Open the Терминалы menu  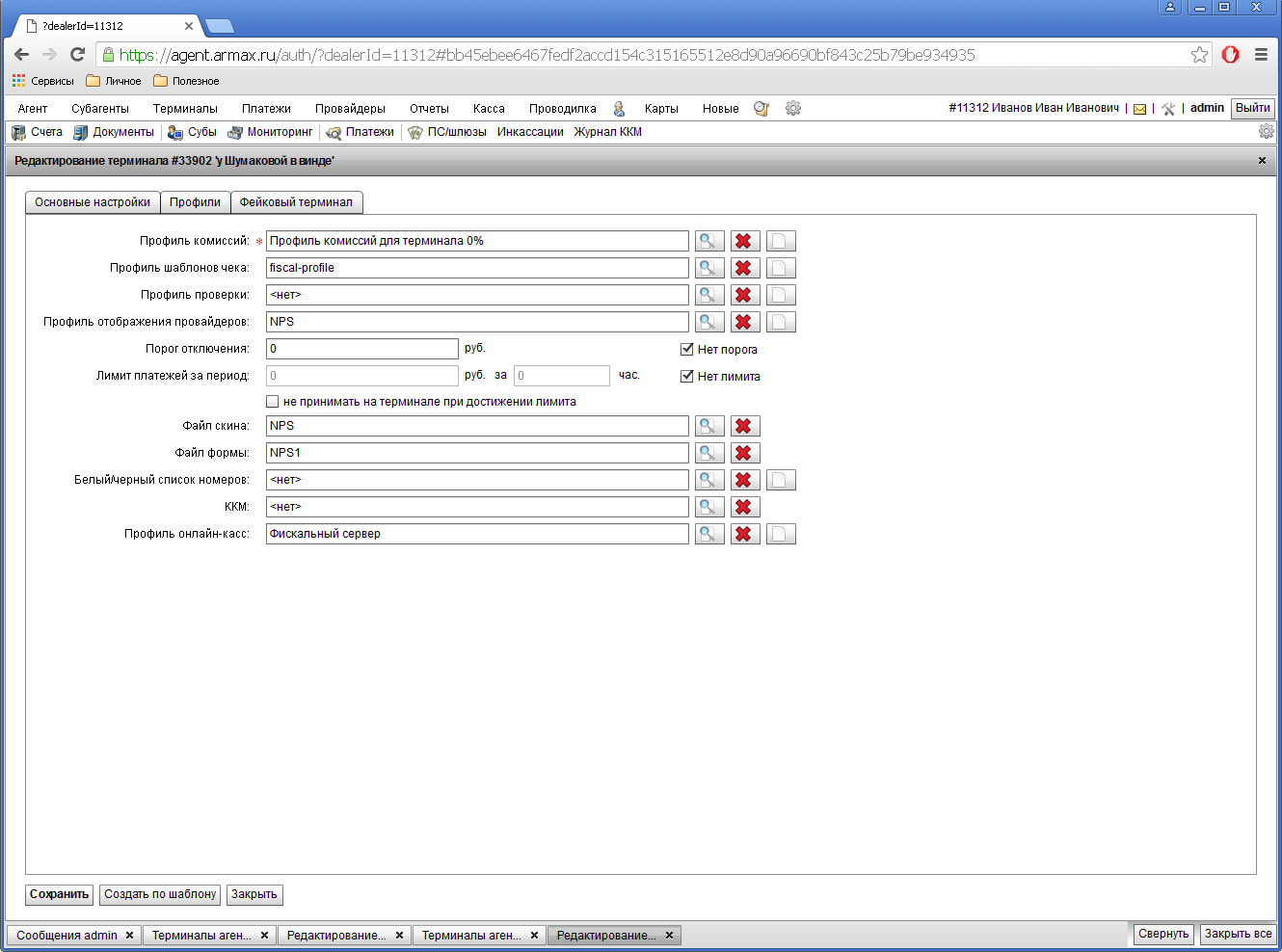[x=185, y=109]
